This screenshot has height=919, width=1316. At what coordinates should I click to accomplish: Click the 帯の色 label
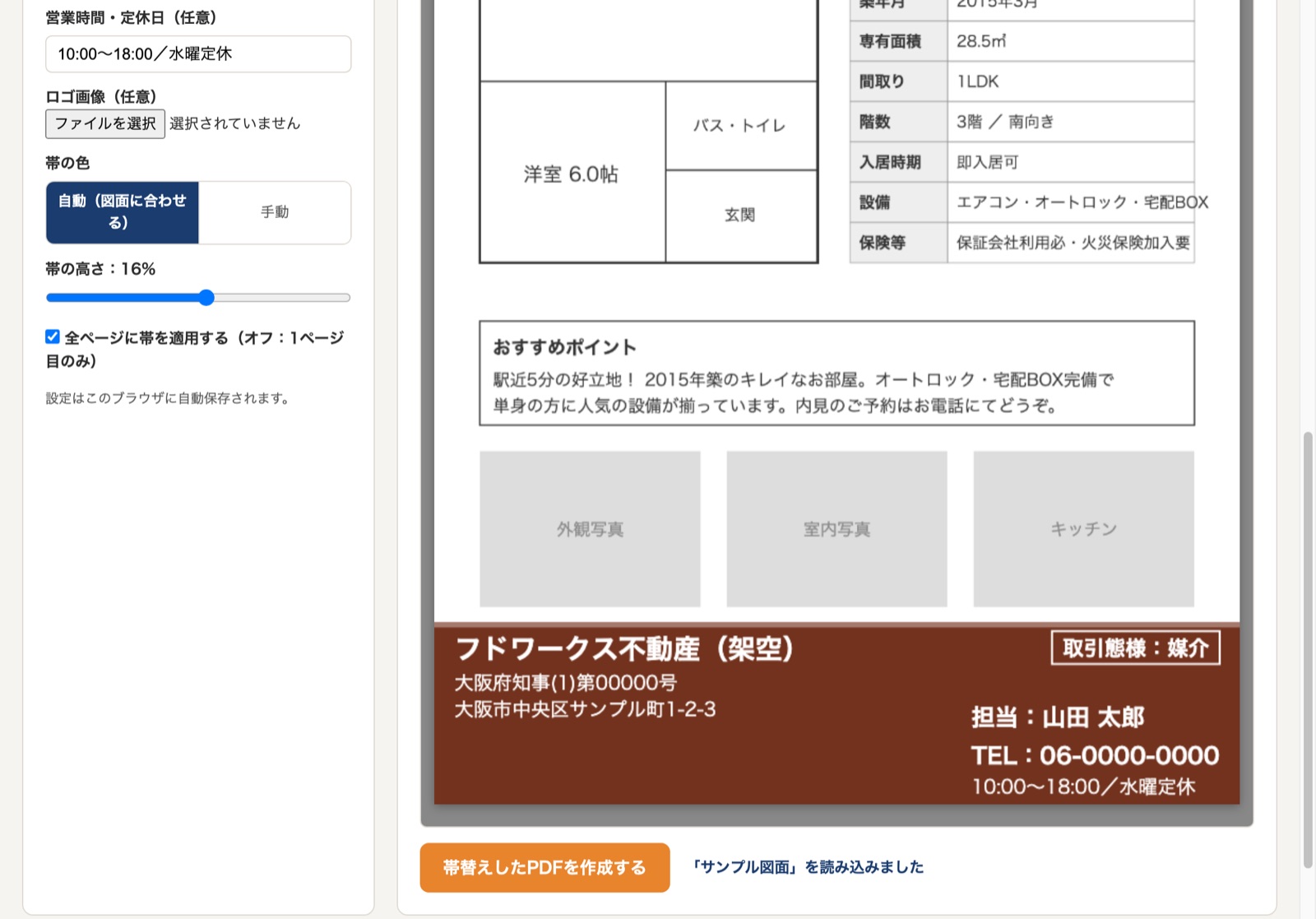pos(67,163)
